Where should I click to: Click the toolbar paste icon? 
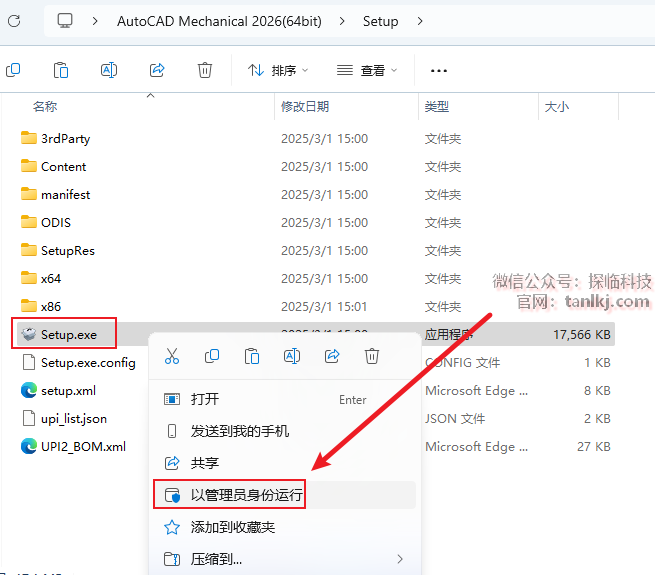tap(61, 70)
